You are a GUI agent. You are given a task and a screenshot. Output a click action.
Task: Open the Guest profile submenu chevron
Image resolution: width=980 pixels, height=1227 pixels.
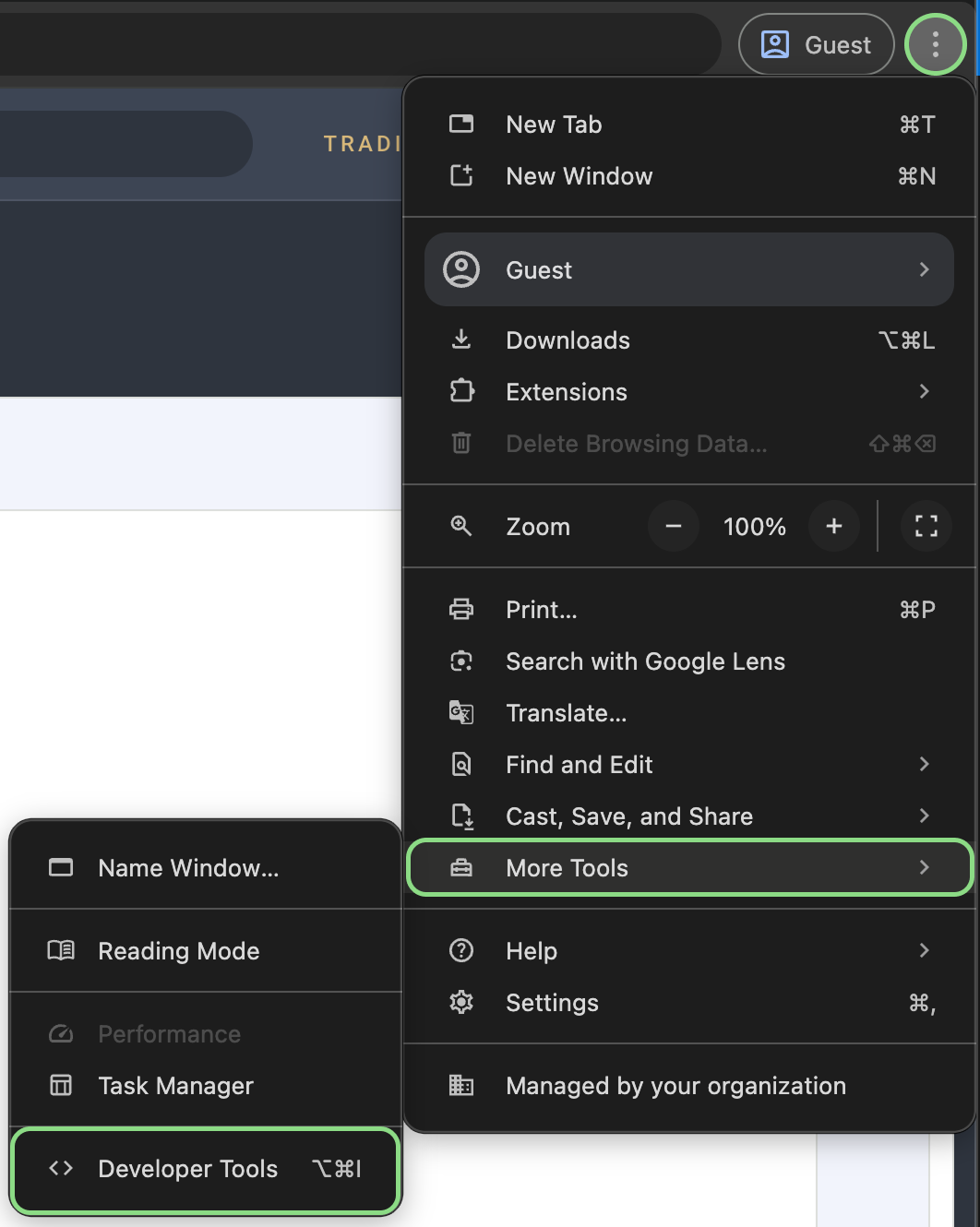924,269
